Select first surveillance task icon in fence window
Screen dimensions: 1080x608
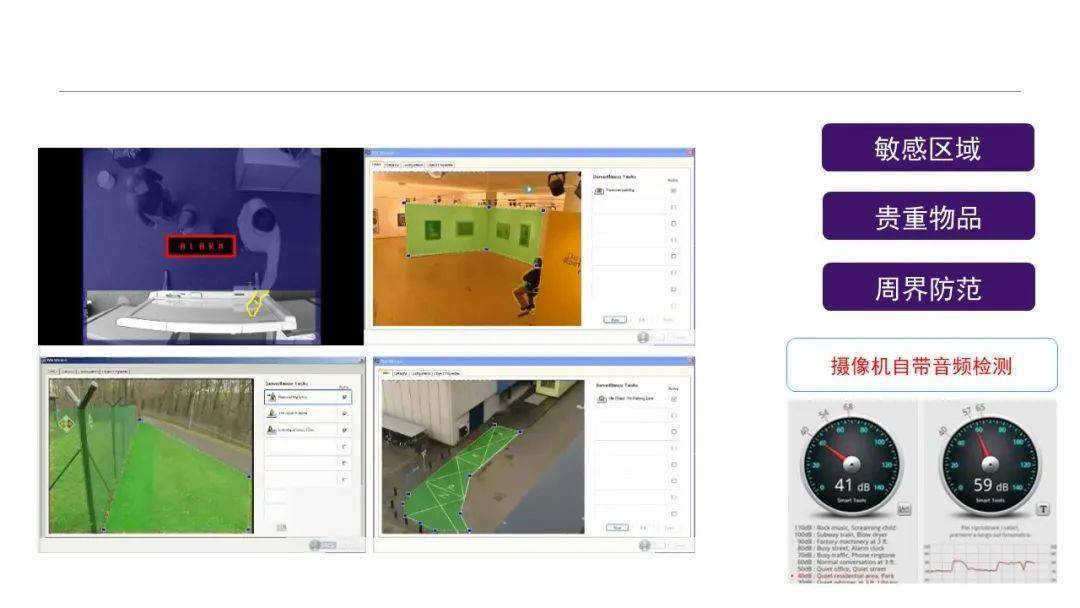pos(271,398)
